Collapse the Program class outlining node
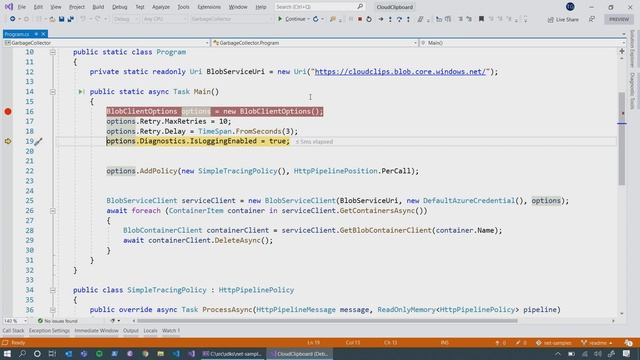Image resolution: width=640 pixels, height=360 pixels. [53, 52]
